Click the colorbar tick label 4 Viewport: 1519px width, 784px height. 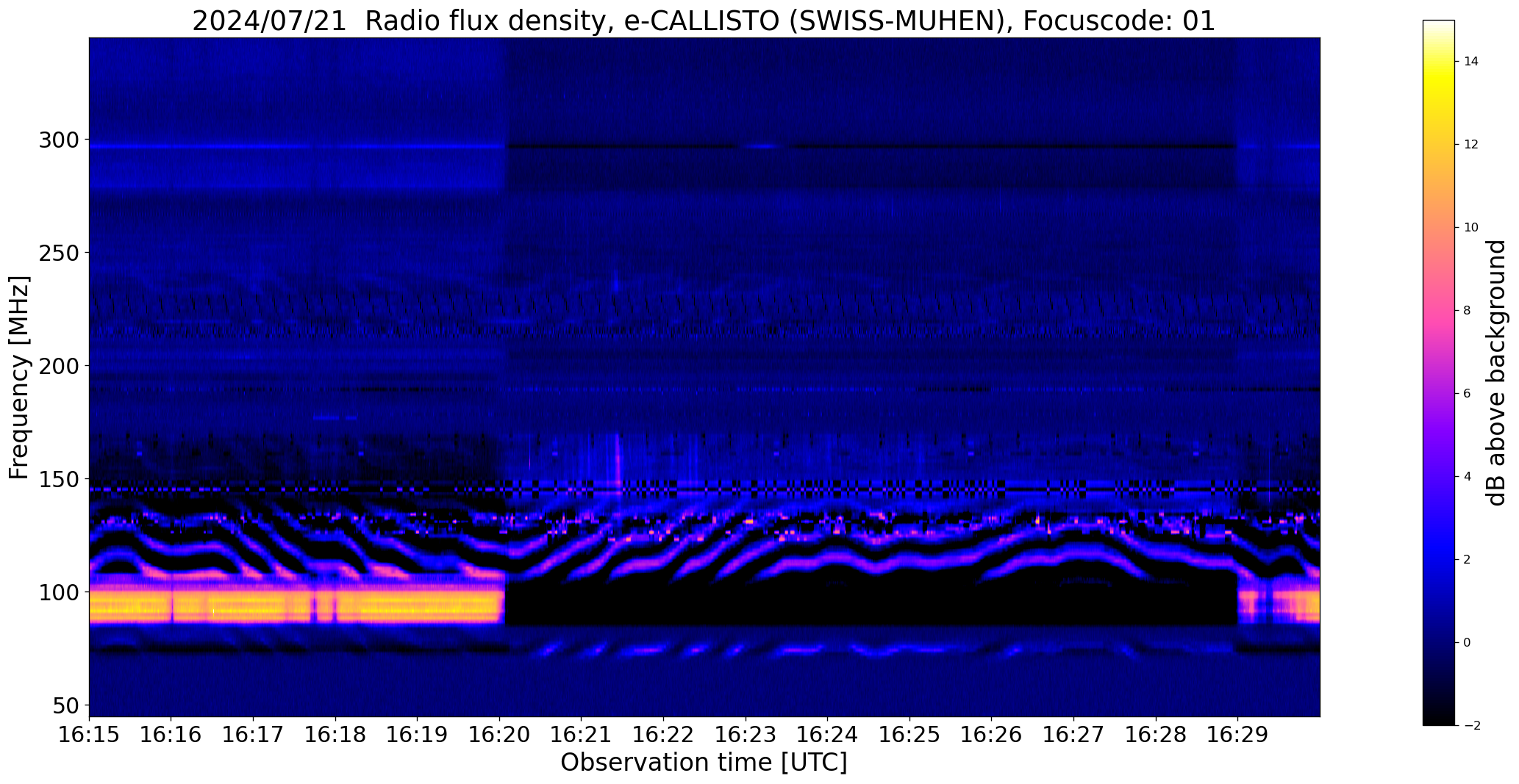(1467, 477)
